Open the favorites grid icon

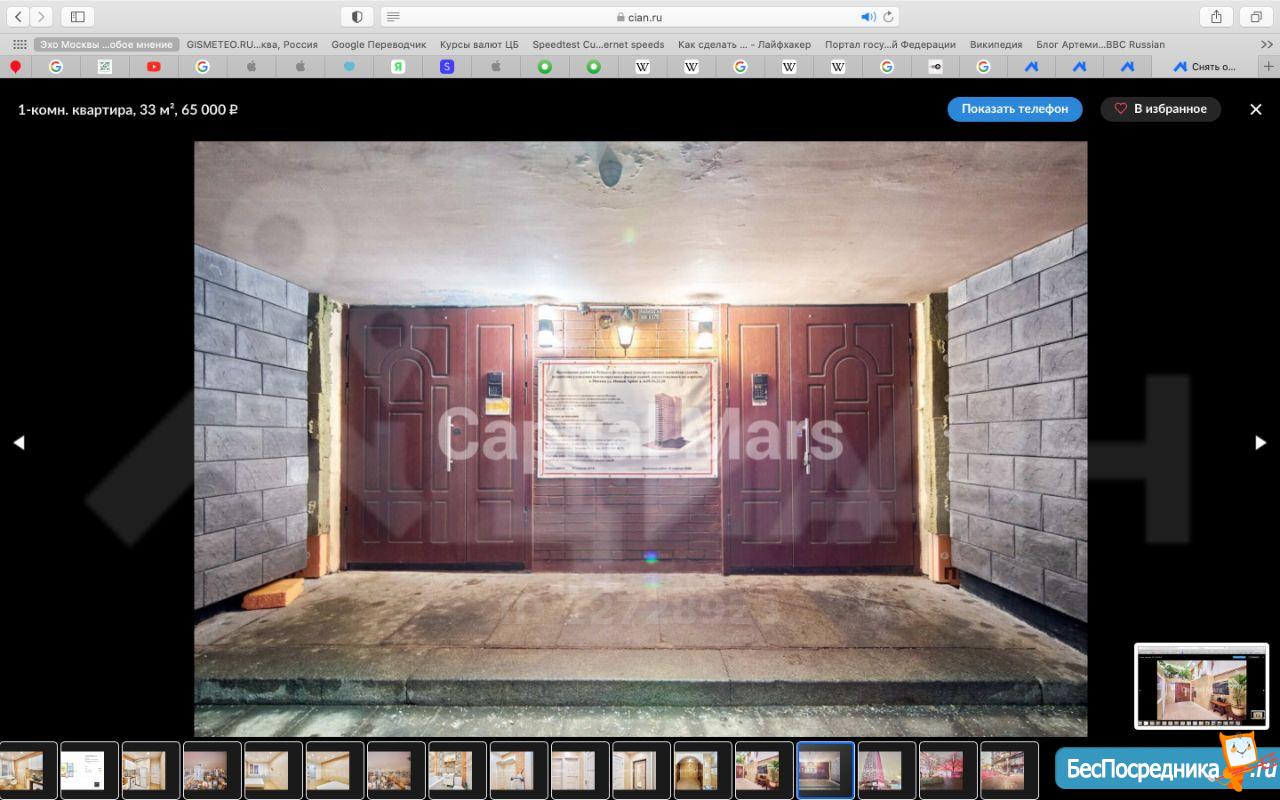pyautogui.click(x=19, y=45)
